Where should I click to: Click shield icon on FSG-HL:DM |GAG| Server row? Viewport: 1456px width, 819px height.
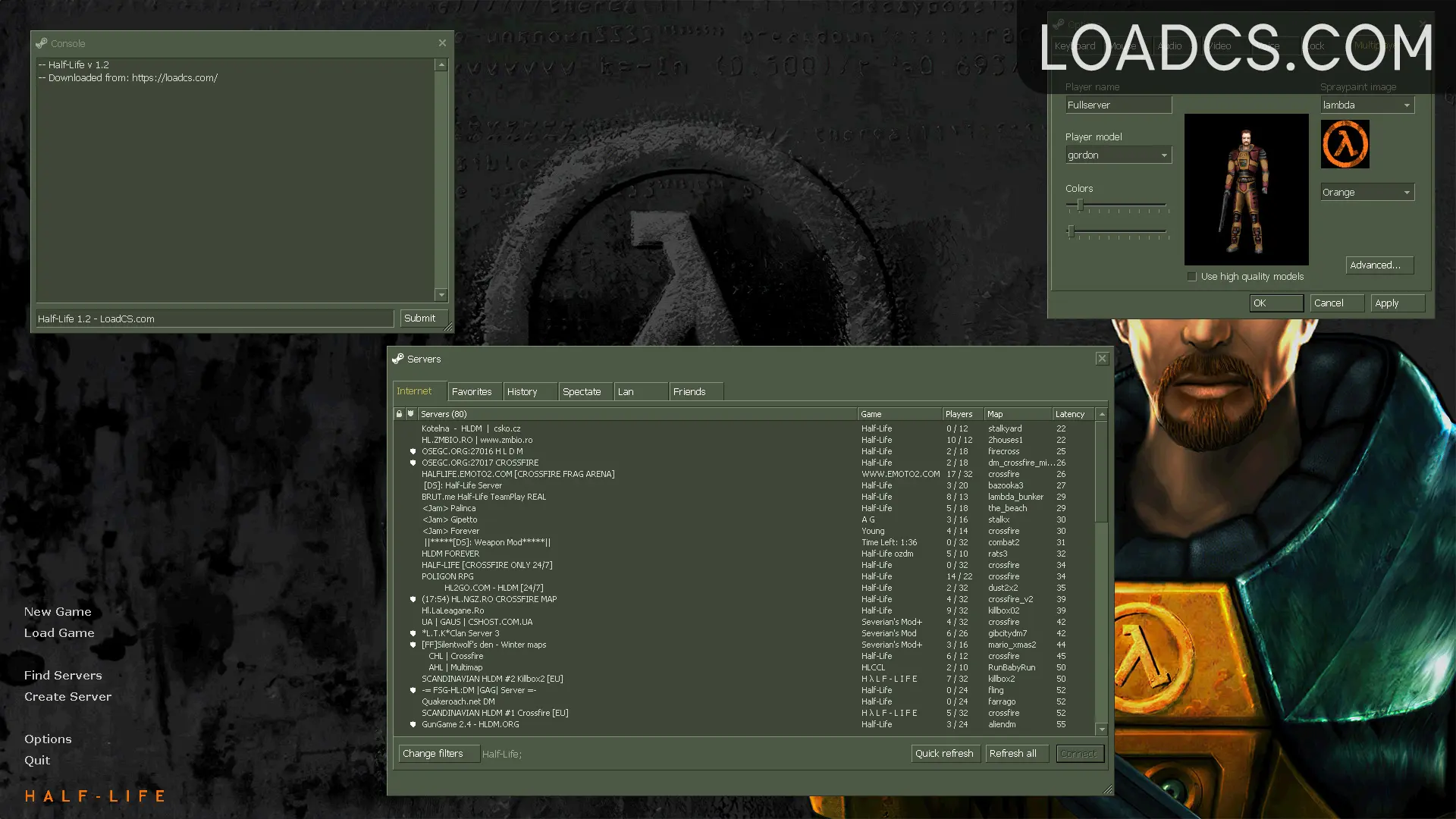pos(413,690)
